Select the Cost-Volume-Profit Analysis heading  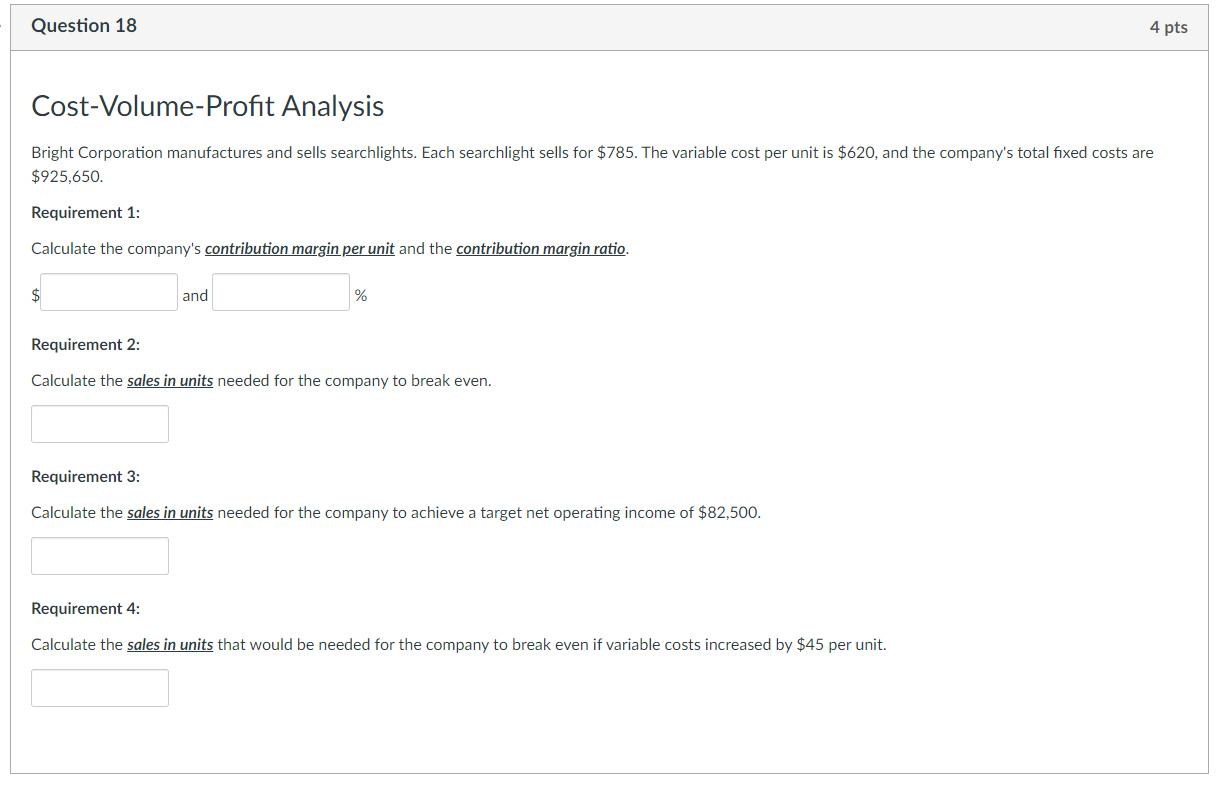[207, 105]
